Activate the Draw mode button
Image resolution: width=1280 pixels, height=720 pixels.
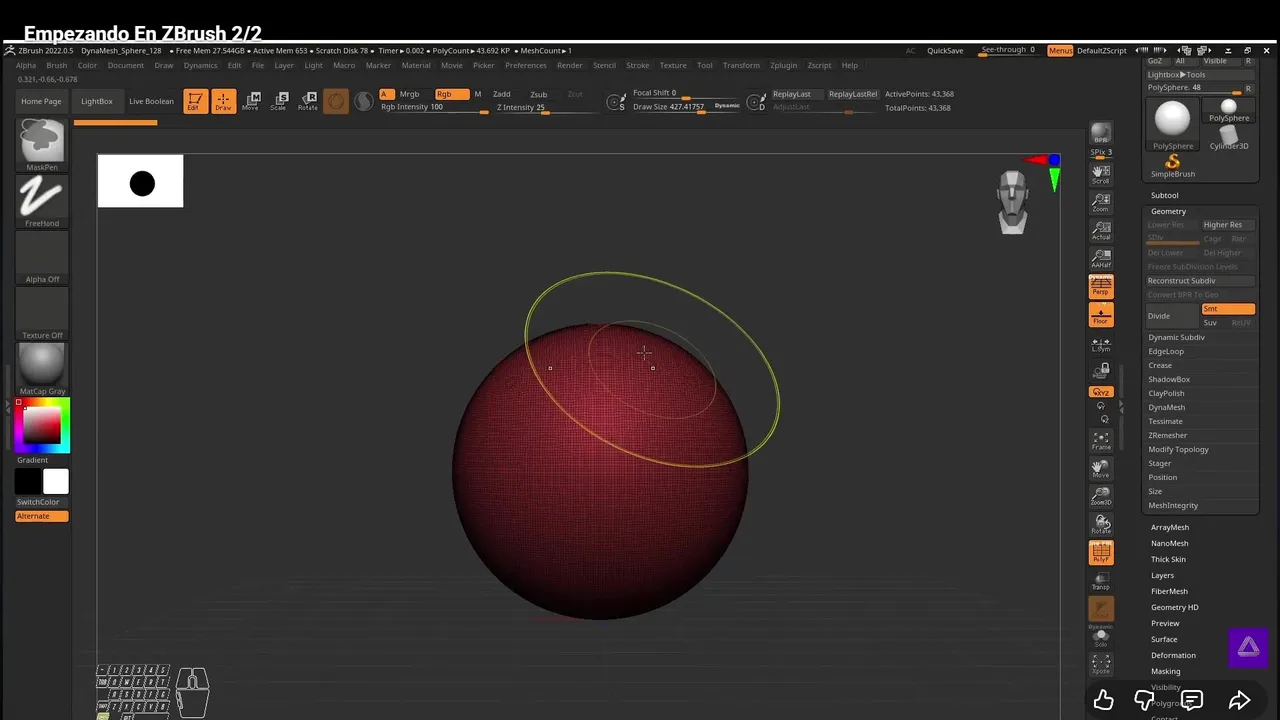click(224, 101)
